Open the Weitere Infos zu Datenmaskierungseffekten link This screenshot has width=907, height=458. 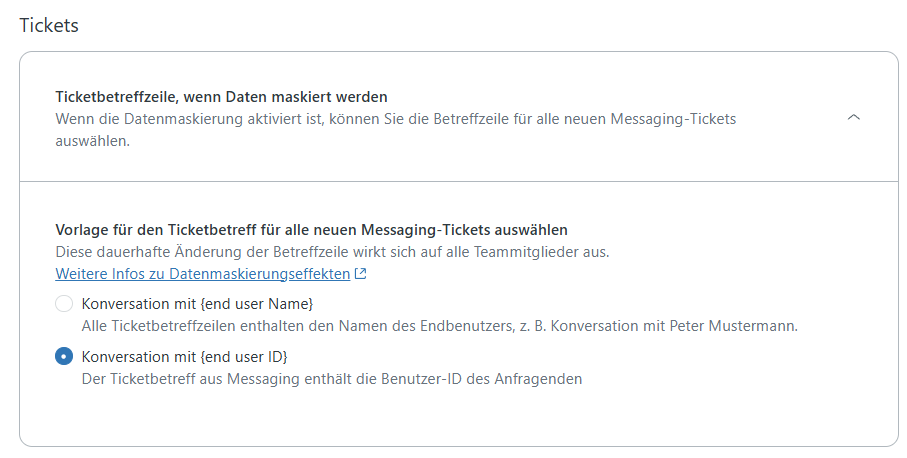(203, 274)
